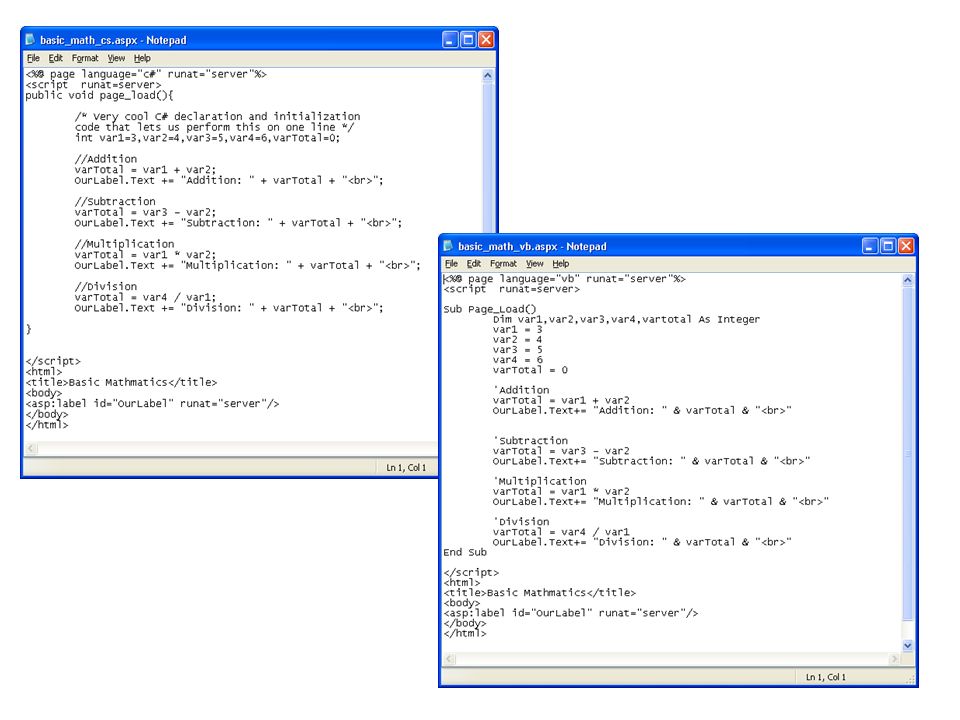Screen dimensions: 960x720
Task: Open File menu in basic_math_vb.aspx Notepad
Action: 451,264
